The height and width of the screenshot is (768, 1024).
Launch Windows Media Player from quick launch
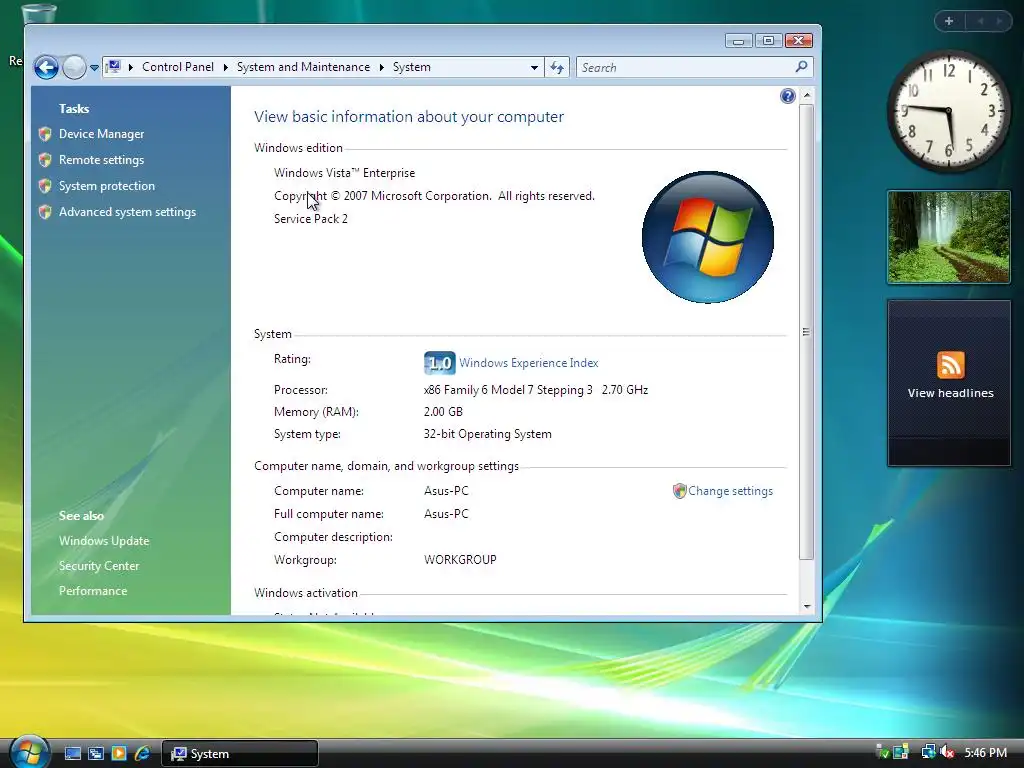click(119, 754)
